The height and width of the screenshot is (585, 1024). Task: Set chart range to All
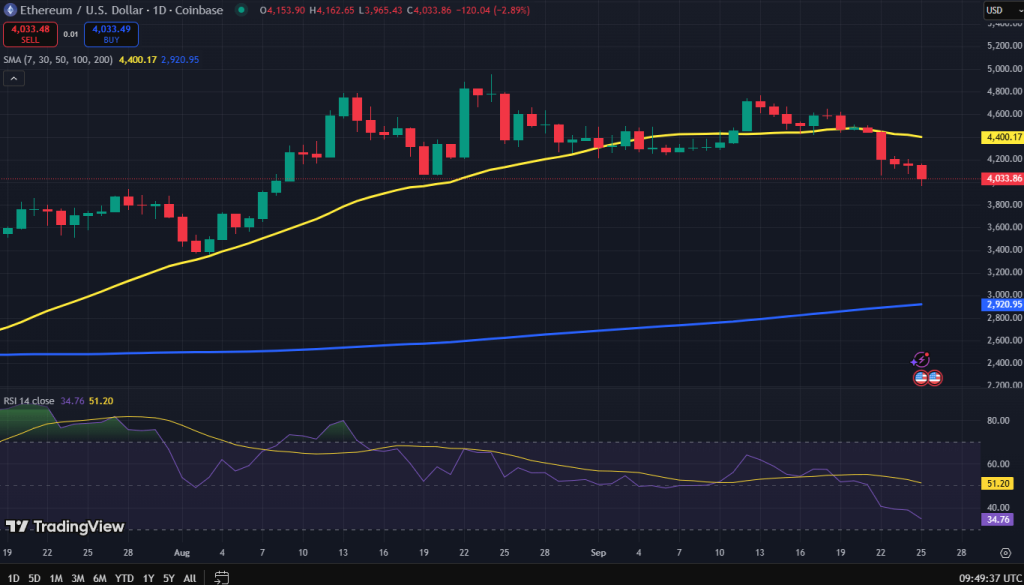189,578
